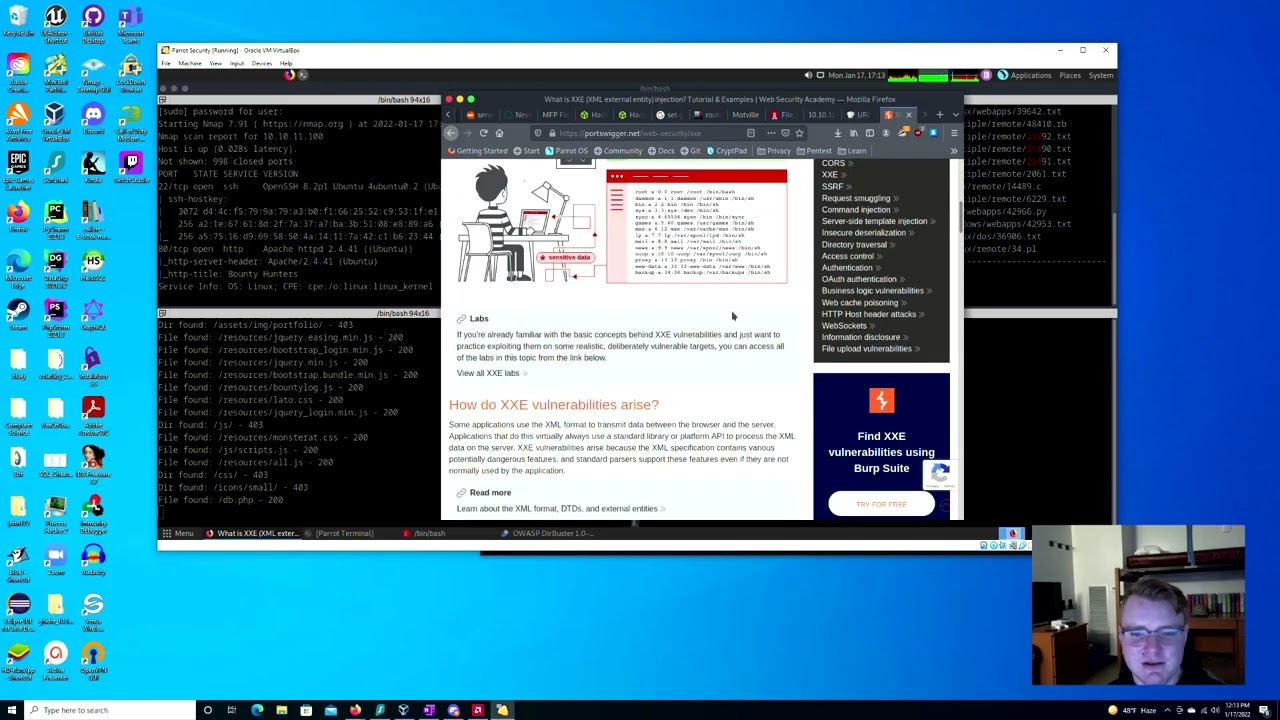Open Task View in taskbar

232,710
